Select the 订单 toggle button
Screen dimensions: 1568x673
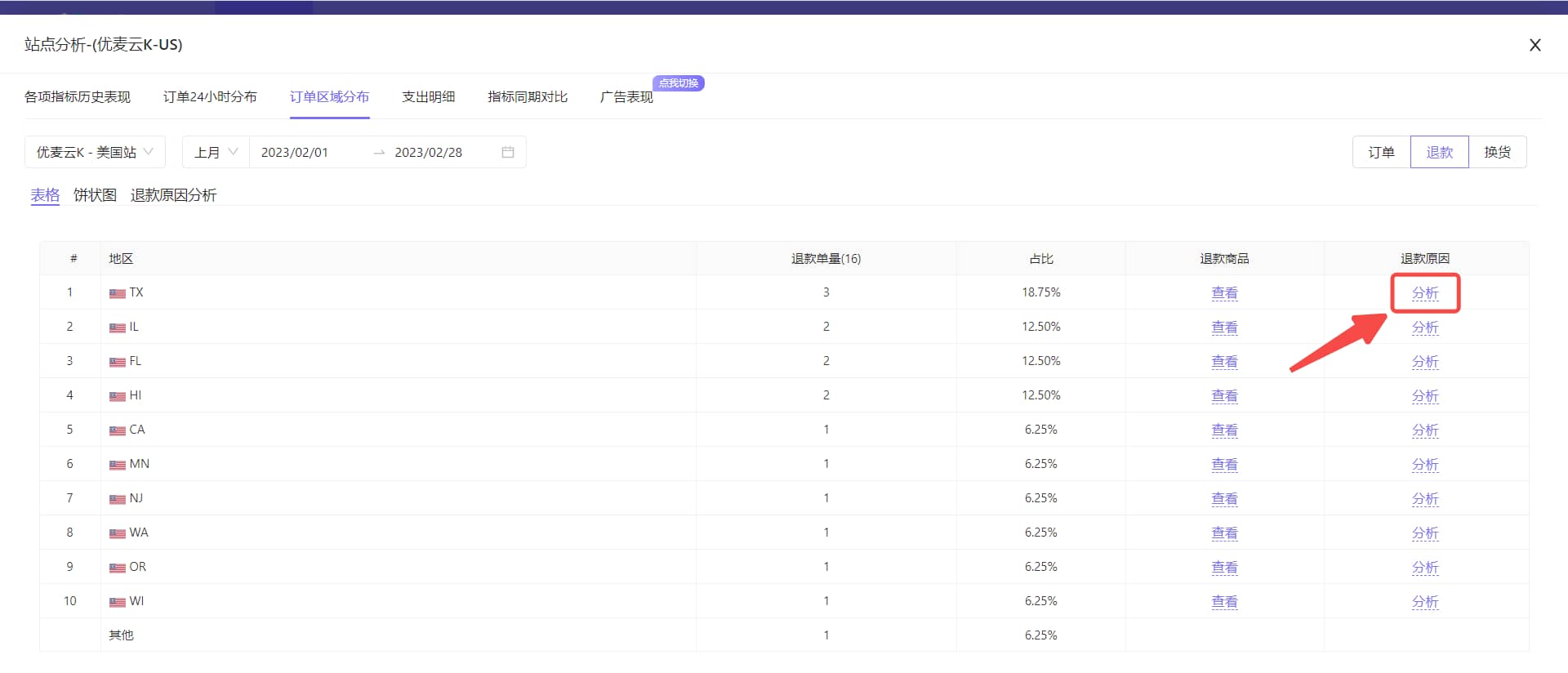tap(1382, 152)
